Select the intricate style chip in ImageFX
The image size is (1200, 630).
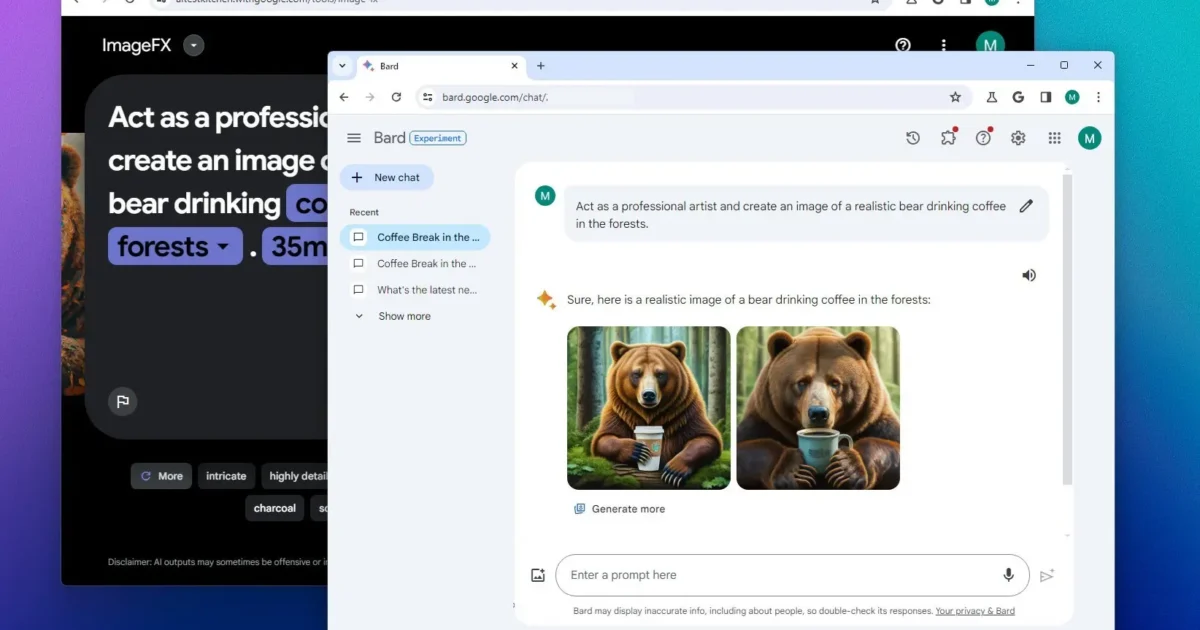pyautogui.click(x=226, y=476)
